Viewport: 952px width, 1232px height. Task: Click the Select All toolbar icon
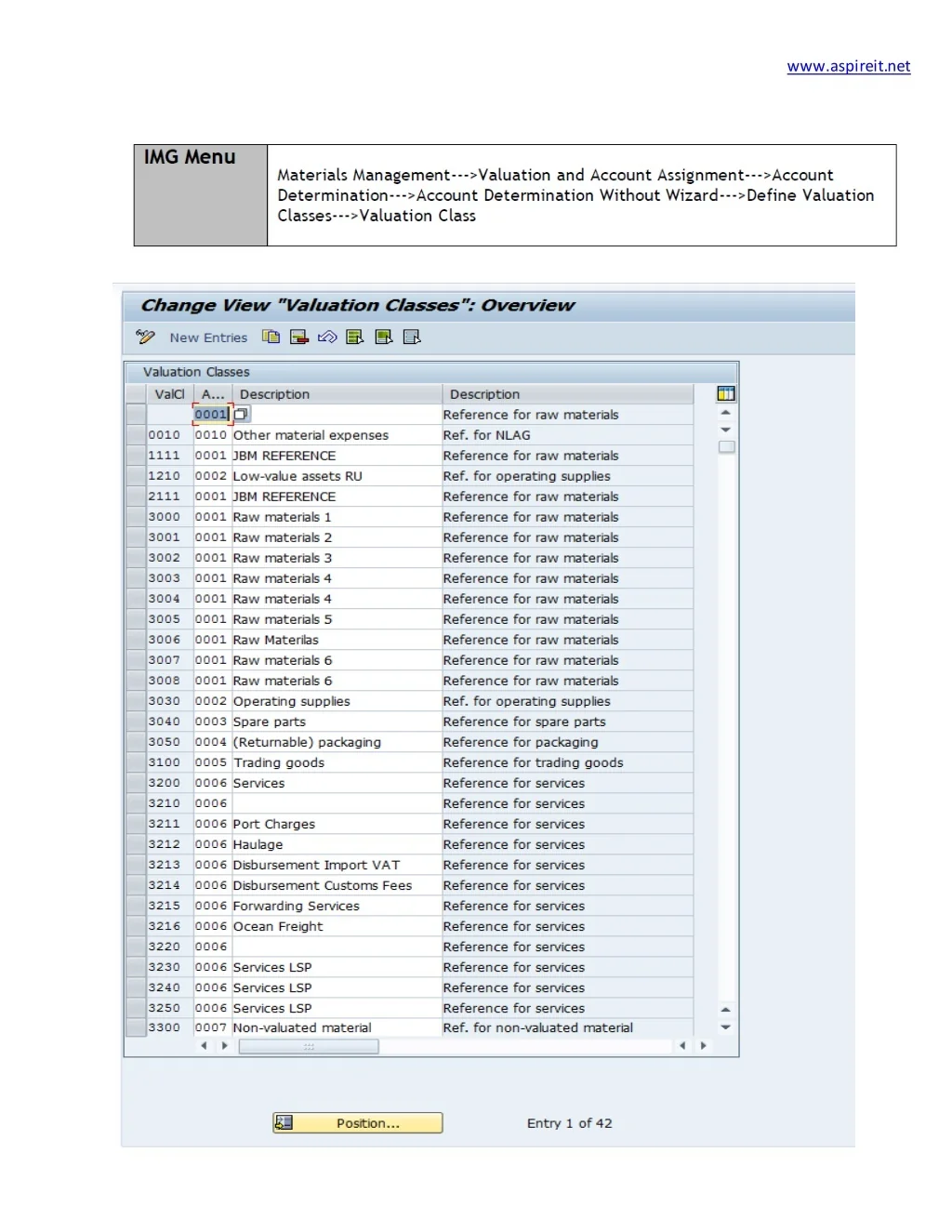tap(355, 337)
